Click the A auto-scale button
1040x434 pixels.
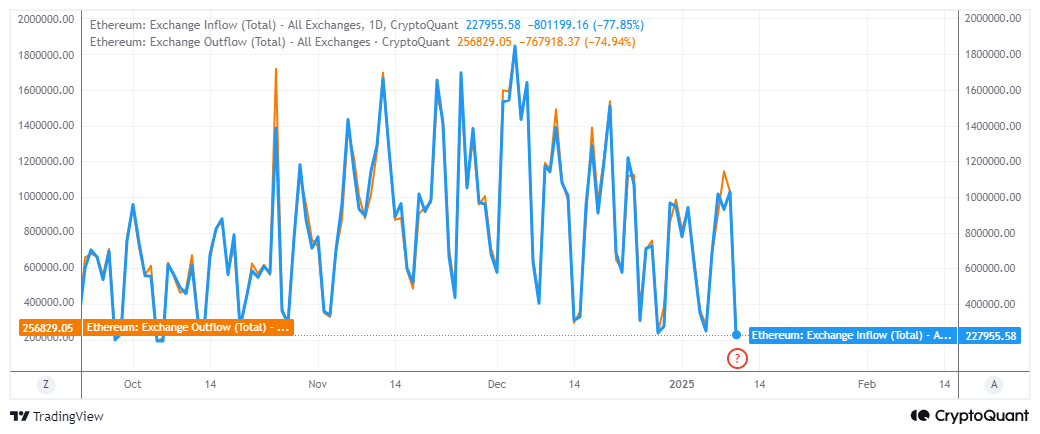tap(994, 384)
